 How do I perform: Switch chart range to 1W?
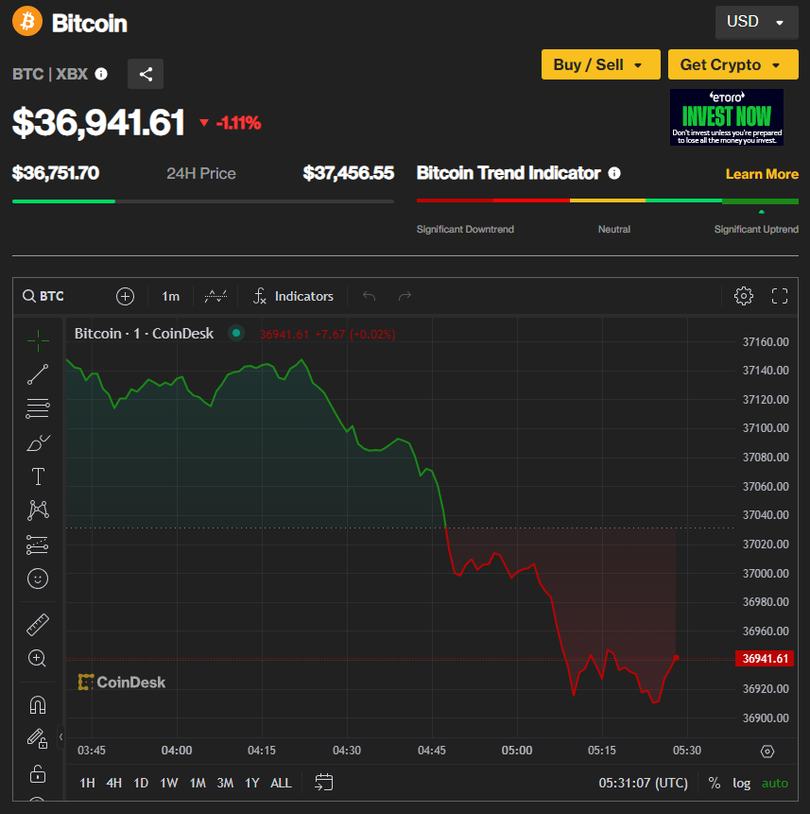169,783
